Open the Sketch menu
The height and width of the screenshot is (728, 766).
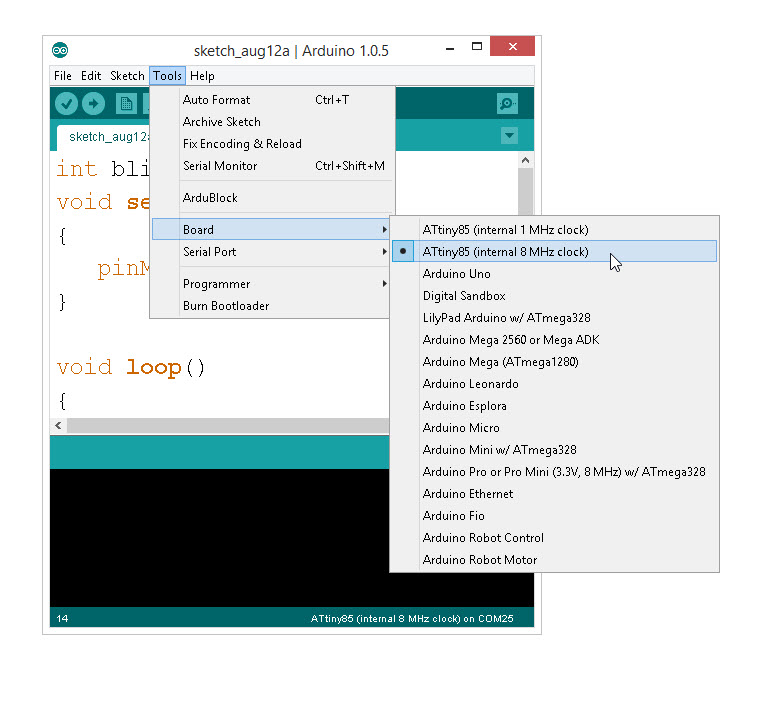tap(127, 76)
